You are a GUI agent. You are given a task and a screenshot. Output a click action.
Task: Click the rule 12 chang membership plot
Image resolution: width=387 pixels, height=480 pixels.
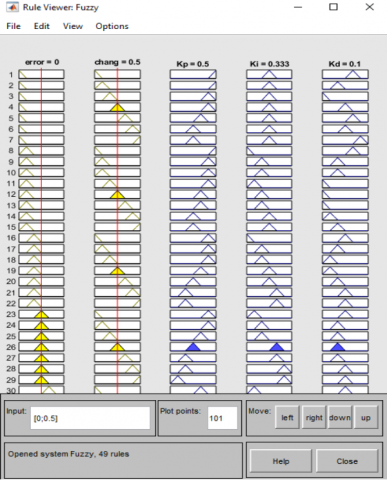tap(117, 194)
